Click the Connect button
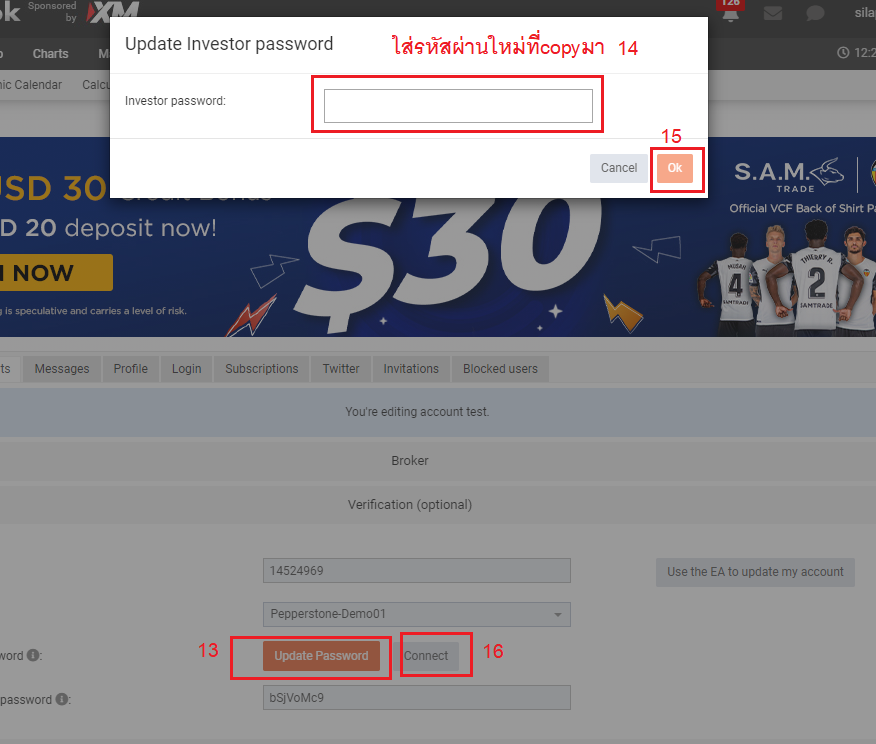Image resolution: width=876 pixels, height=744 pixels. 426,656
